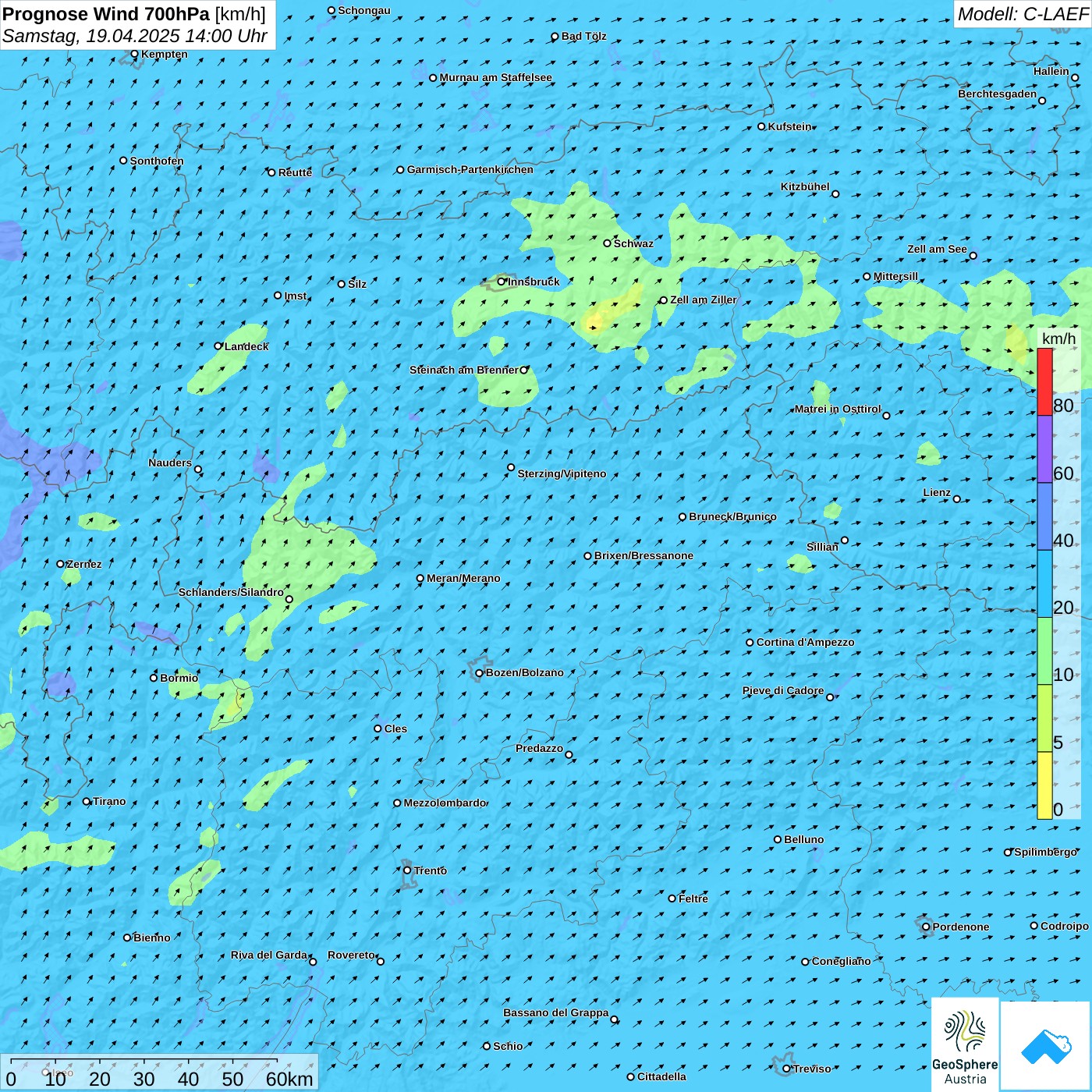Viewport: 1092px width, 1092px height.
Task: Click the red 80 km/h legend color
Action: [x=1044, y=381]
